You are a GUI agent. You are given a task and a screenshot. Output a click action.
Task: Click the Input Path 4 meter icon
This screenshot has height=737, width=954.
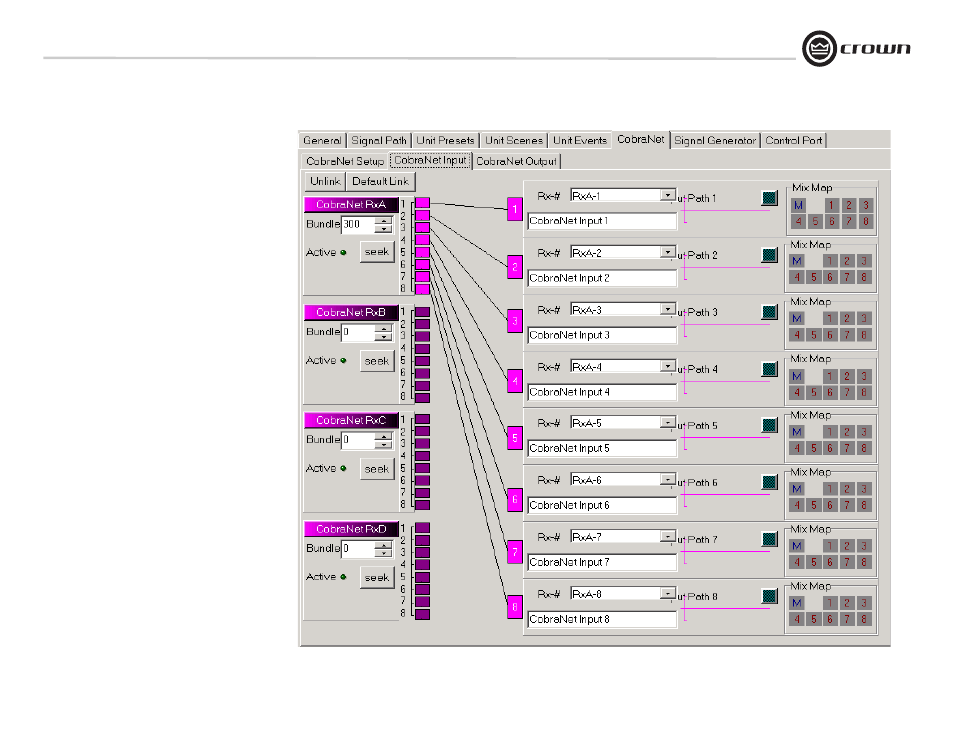tap(770, 369)
